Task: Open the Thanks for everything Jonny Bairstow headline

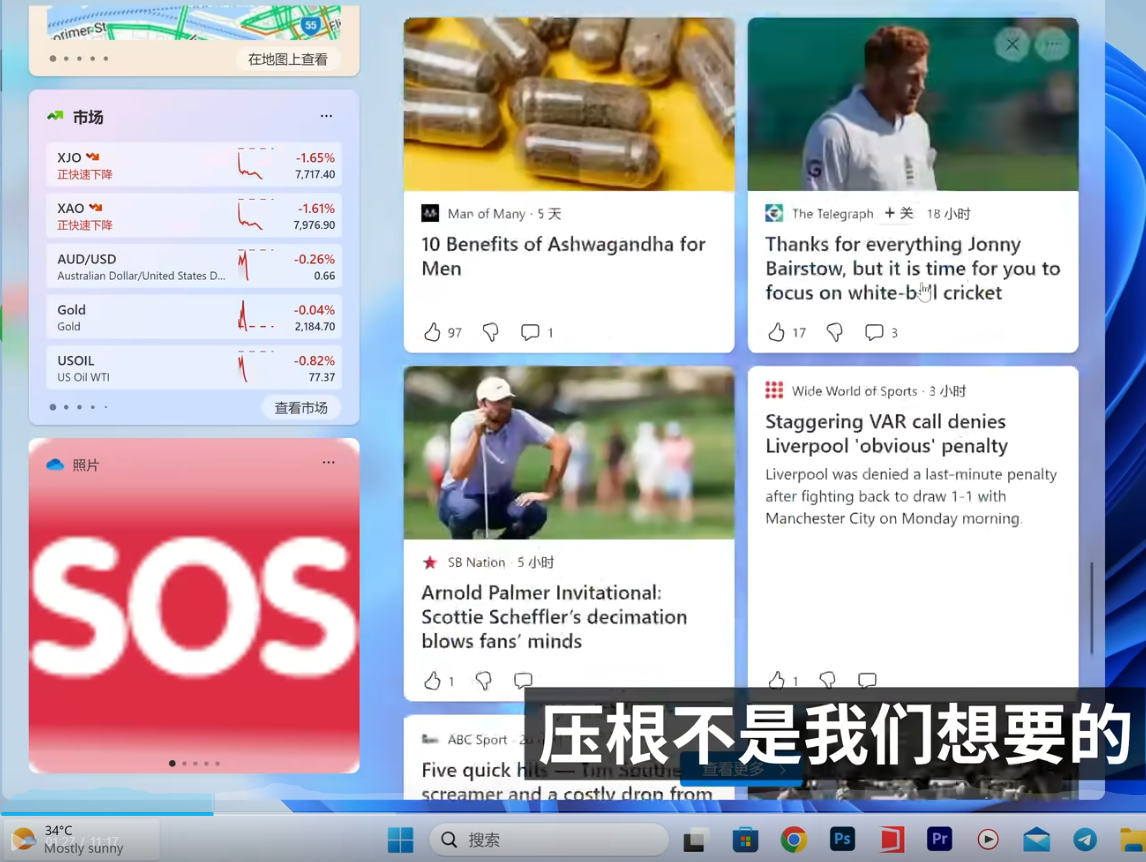Action: click(x=913, y=268)
